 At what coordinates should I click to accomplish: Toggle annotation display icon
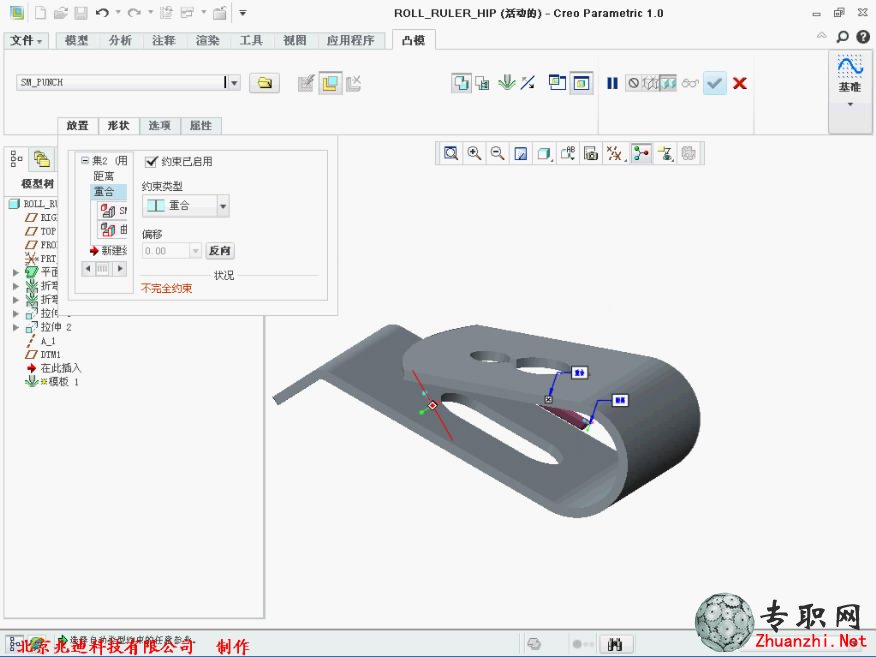click(x=665, y=153)
